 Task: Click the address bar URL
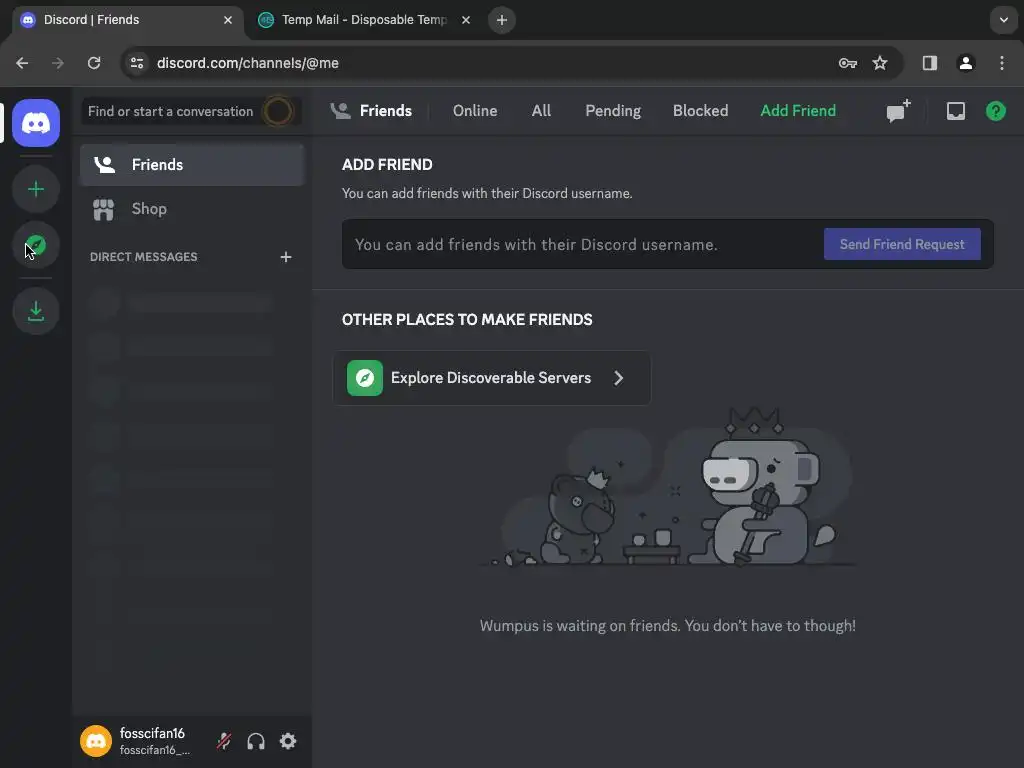(x=248, y=63)
